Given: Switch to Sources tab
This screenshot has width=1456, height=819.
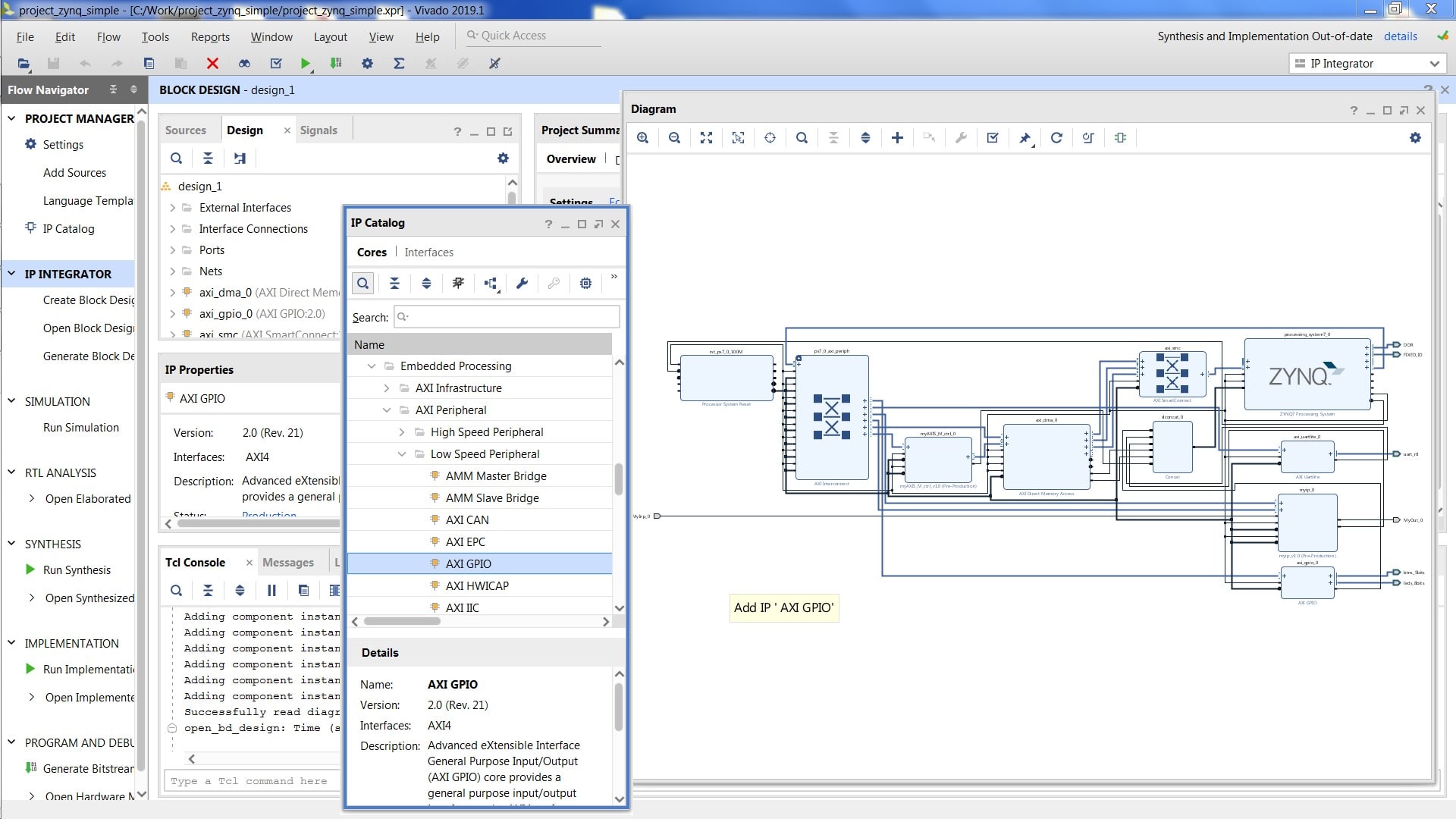Looking at the screenshot, I should (x=186, y=130).
